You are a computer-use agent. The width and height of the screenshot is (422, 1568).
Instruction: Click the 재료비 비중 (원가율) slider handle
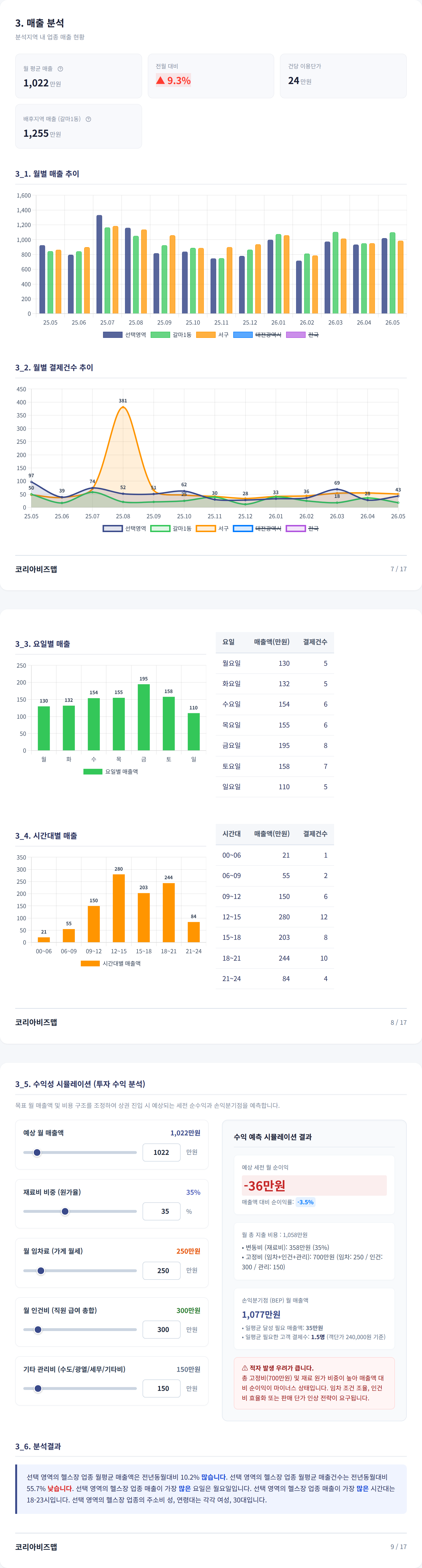[x=65, y=1211]
